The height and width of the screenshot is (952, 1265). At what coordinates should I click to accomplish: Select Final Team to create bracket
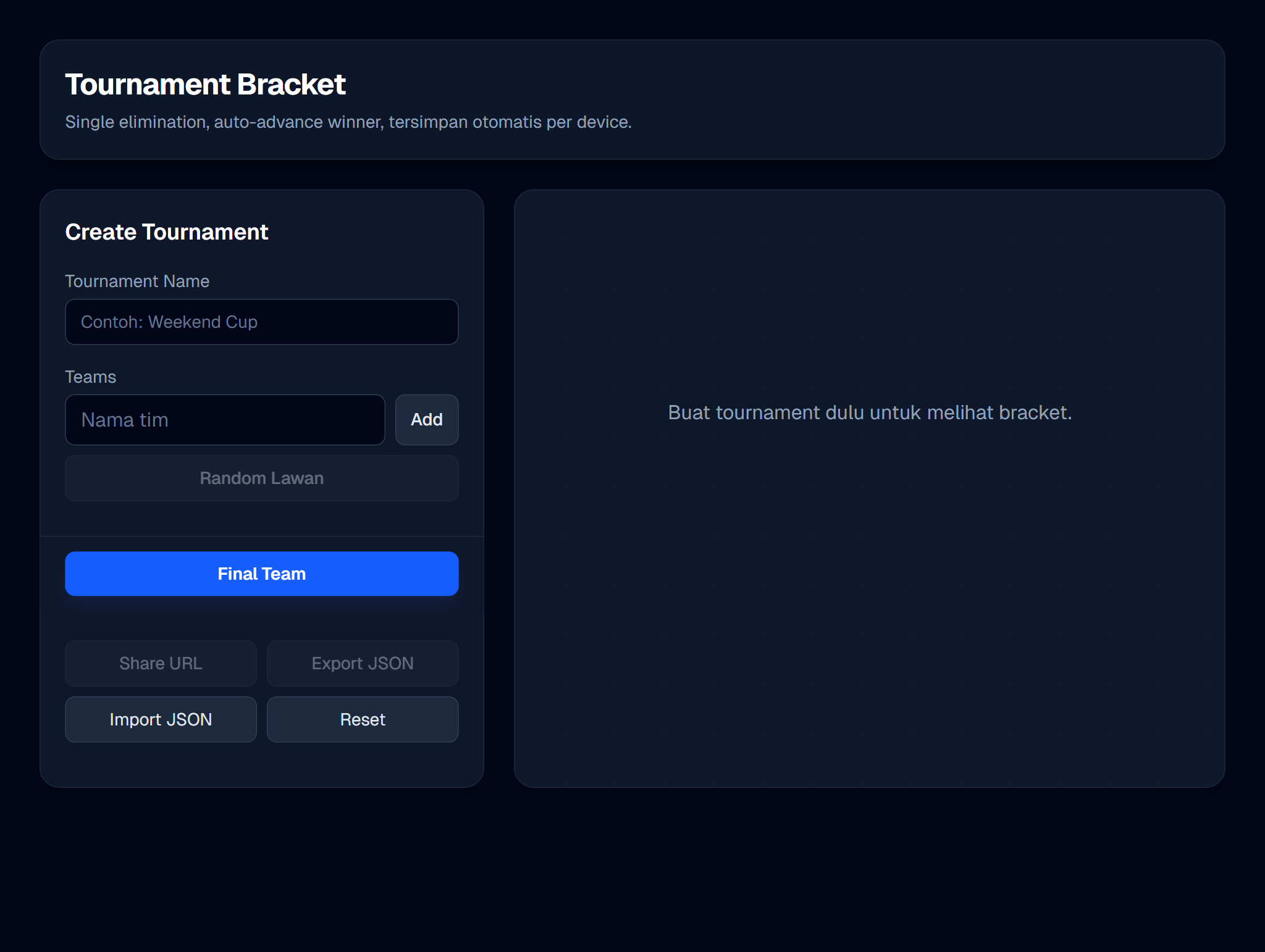tap(261, 574)
